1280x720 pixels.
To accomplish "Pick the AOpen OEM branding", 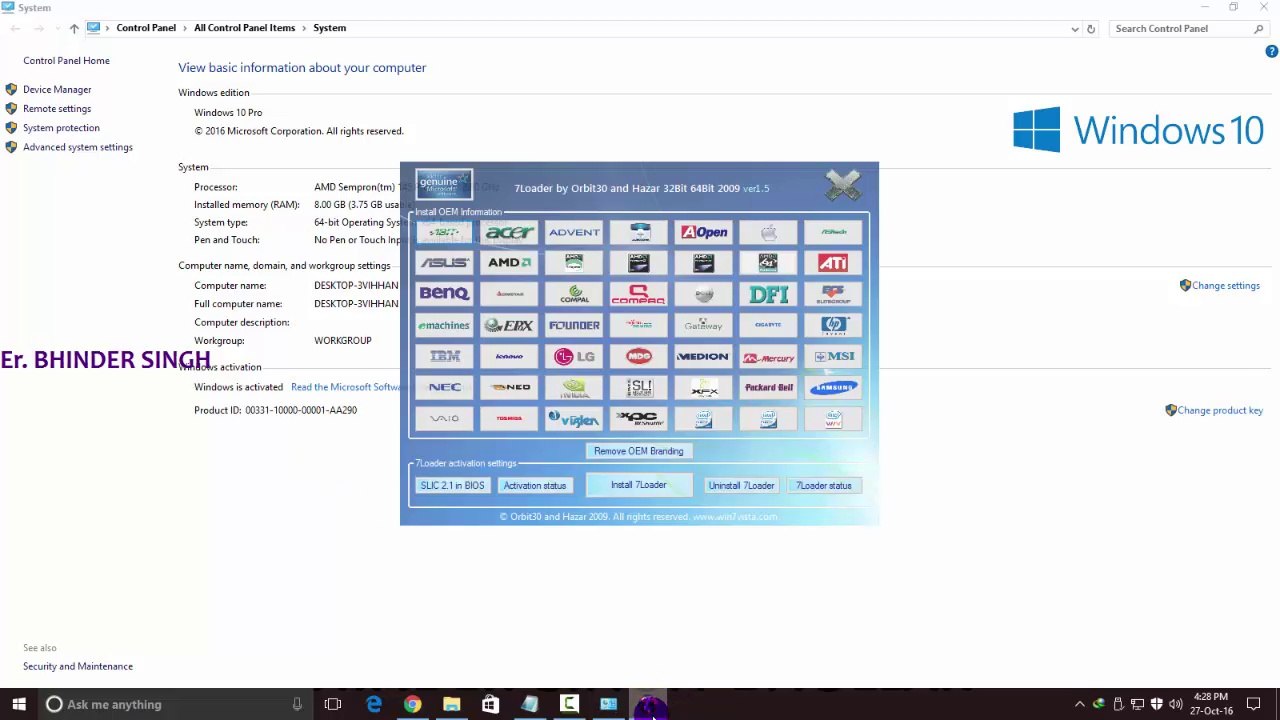I will [x=704, y=233].
